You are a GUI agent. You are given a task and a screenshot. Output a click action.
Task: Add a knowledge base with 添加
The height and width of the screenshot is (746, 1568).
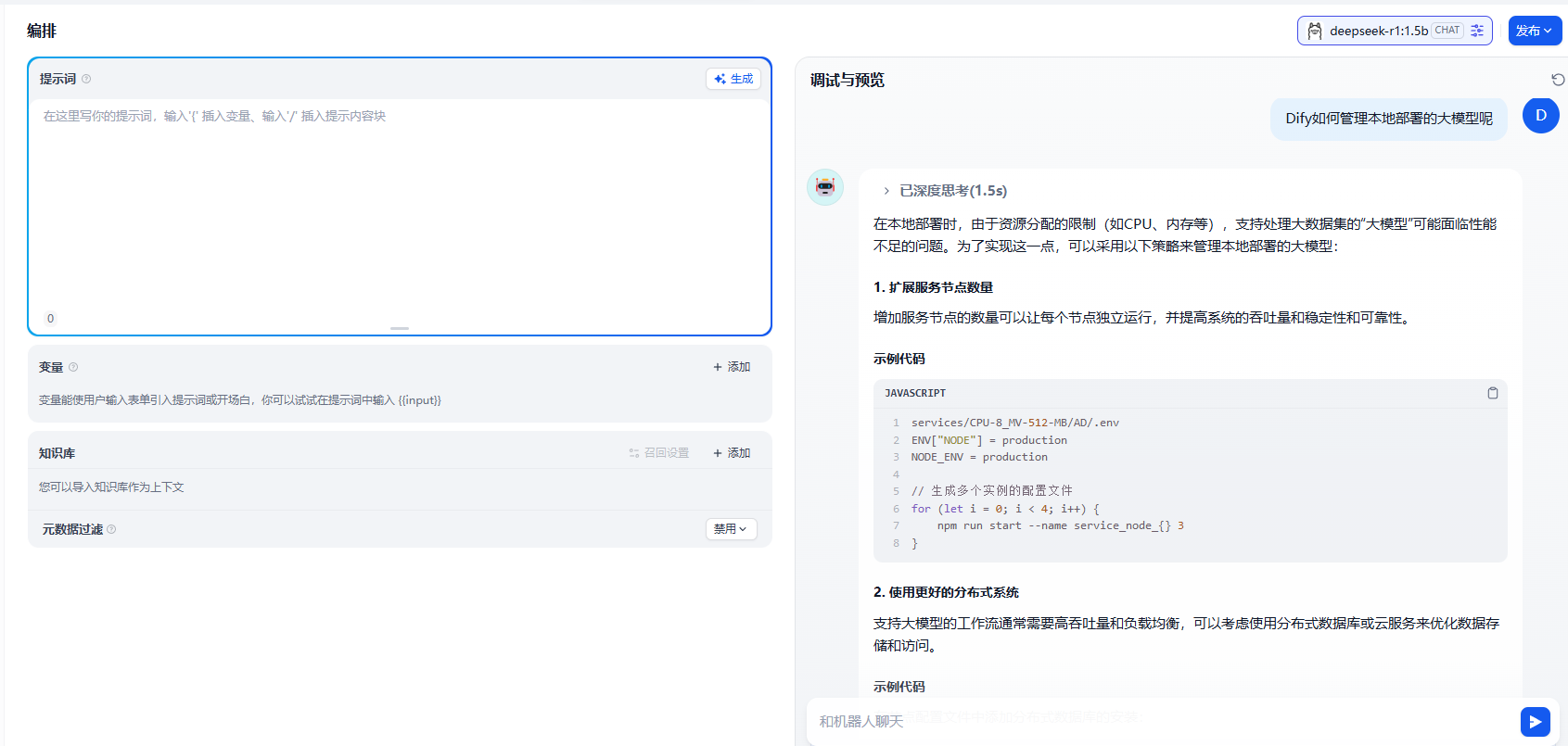[732, 453]
